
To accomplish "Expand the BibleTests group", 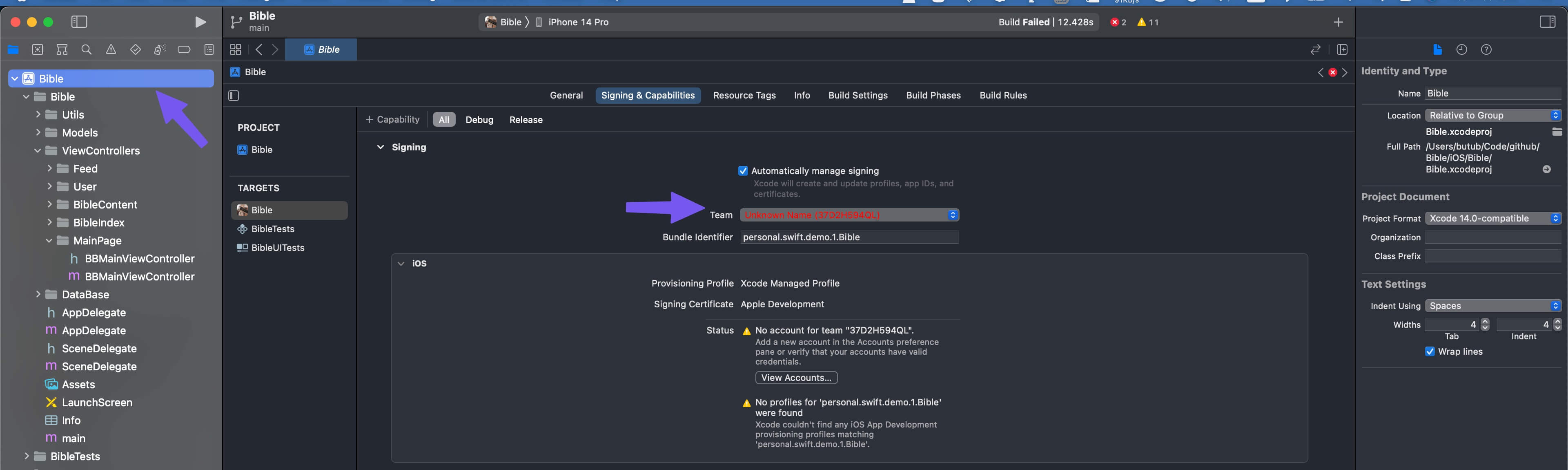I will tap(26, 456).
